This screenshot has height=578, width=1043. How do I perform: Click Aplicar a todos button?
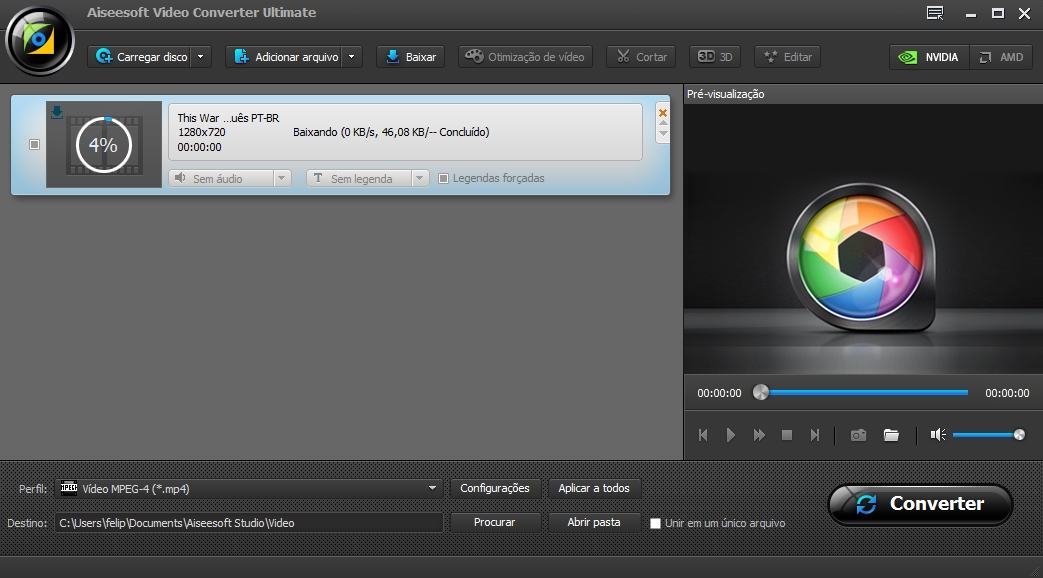pos(594,488)
